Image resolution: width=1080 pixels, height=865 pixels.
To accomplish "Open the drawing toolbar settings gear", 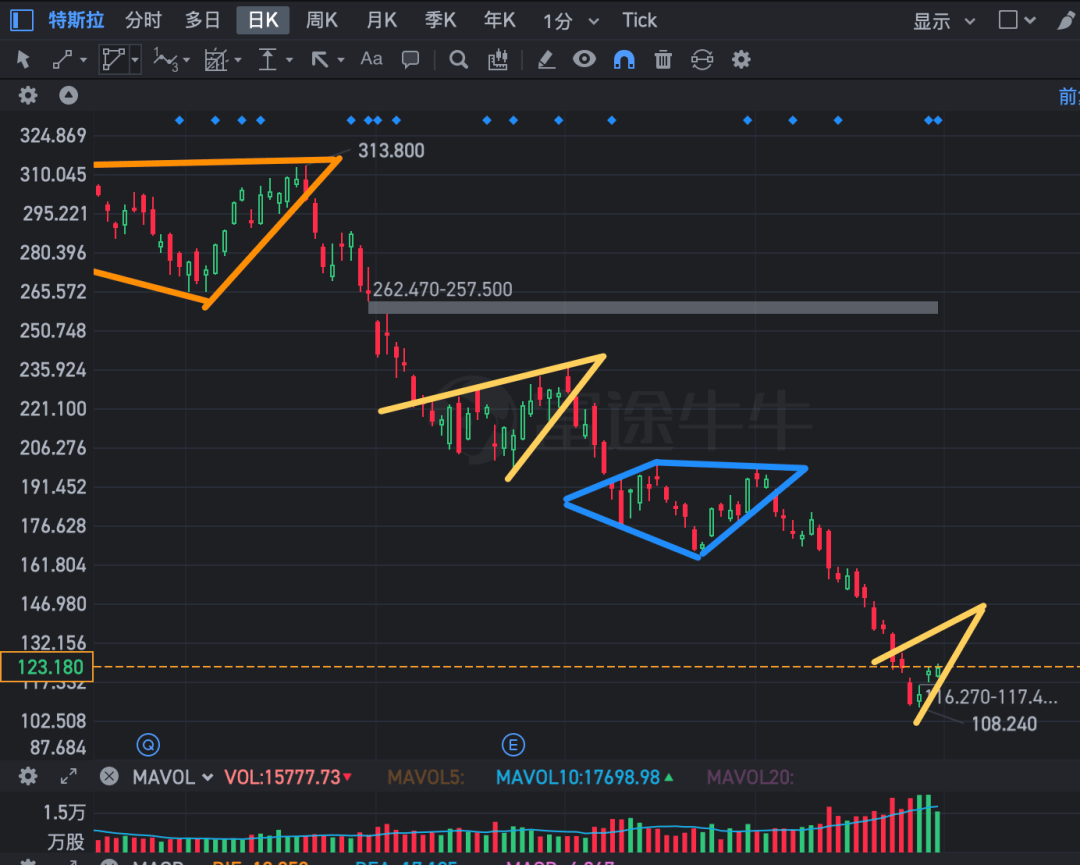I will click(741, 60).
